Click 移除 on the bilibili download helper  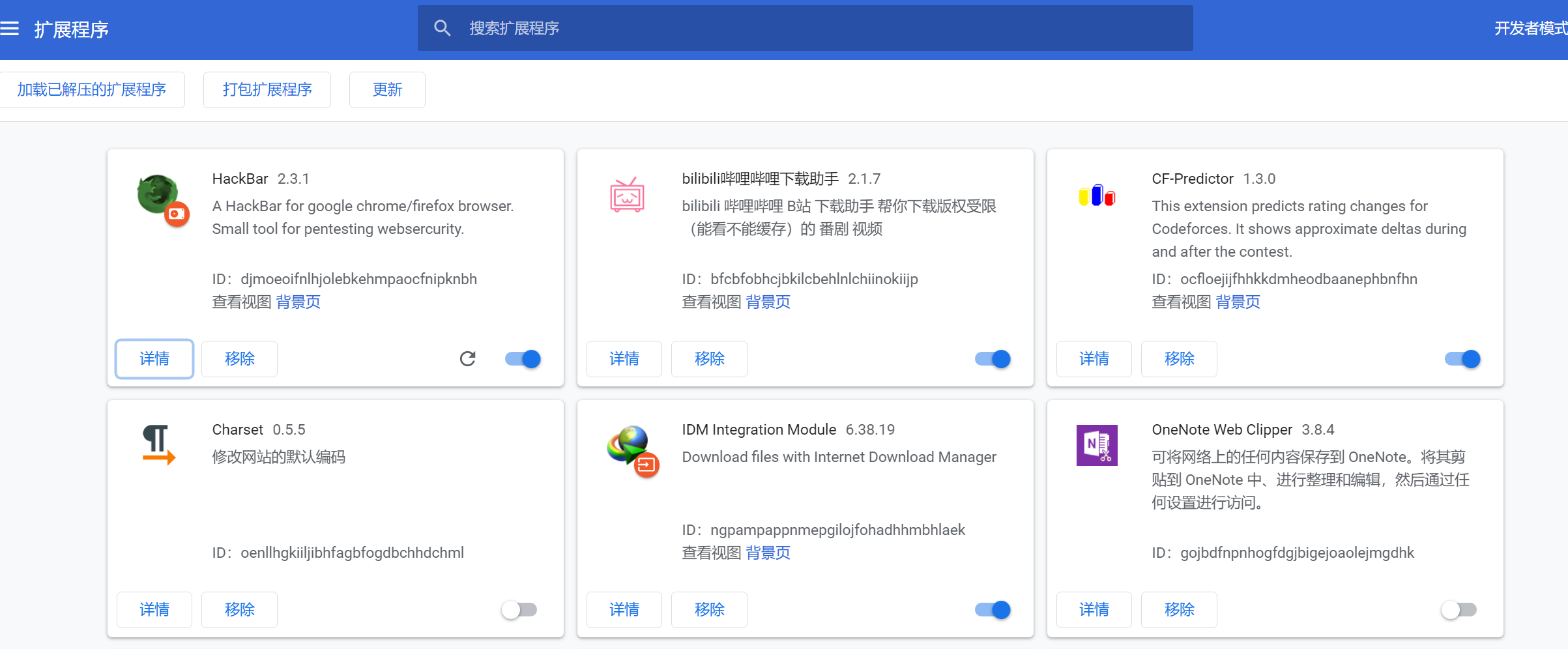708,358
